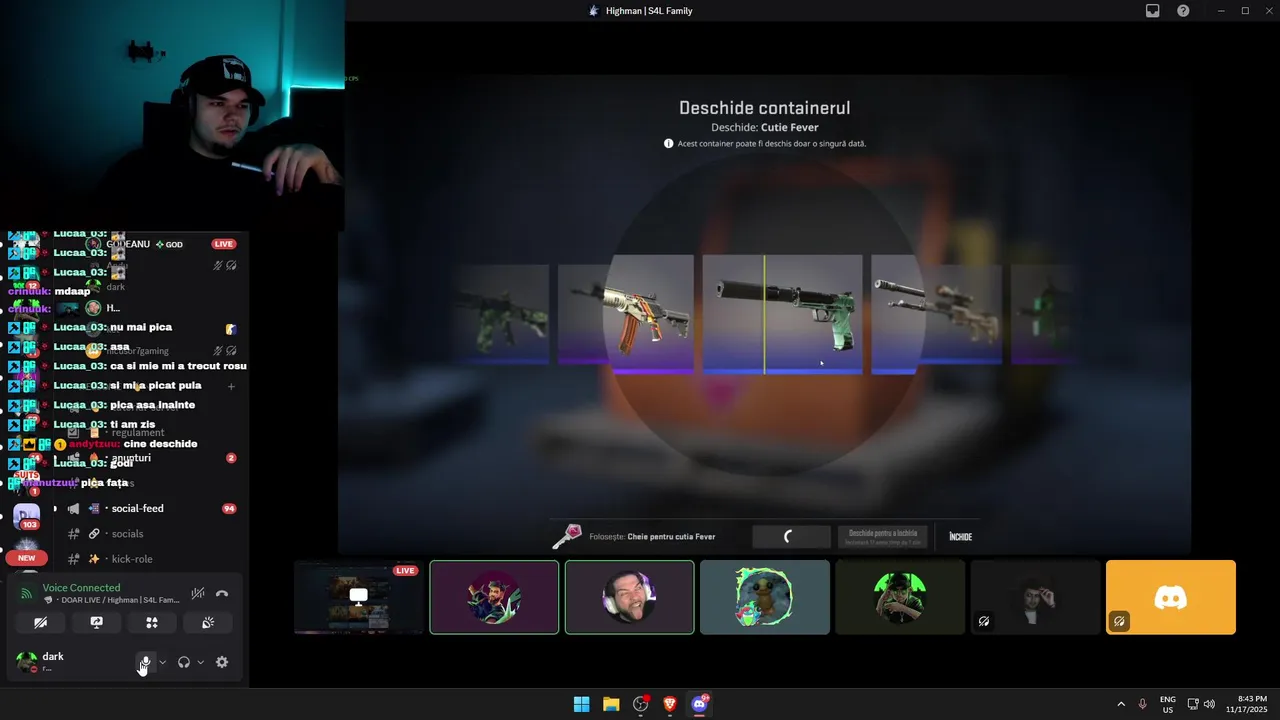
Task: Mute the microphone in user panel
Action: [x=145, y=662]
